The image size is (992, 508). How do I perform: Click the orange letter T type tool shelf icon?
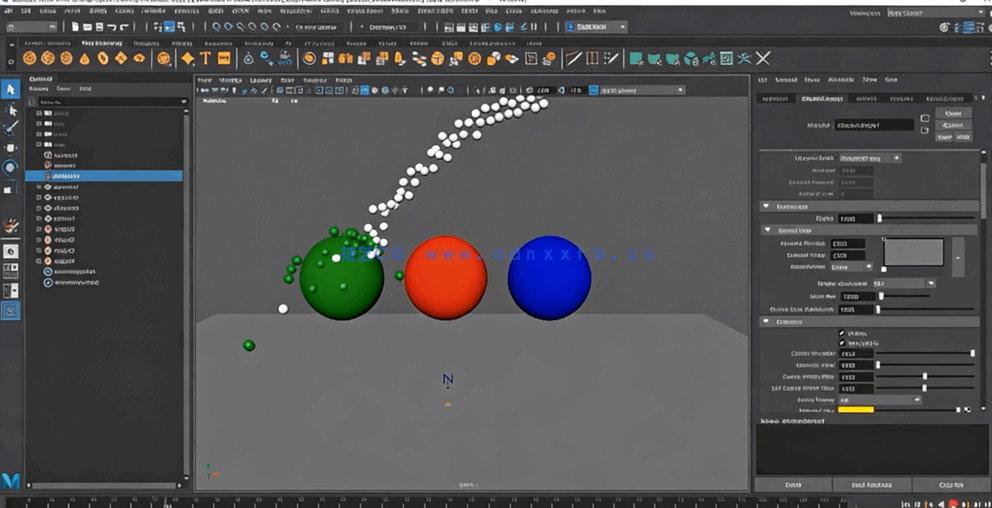click(x=205, y=59)
